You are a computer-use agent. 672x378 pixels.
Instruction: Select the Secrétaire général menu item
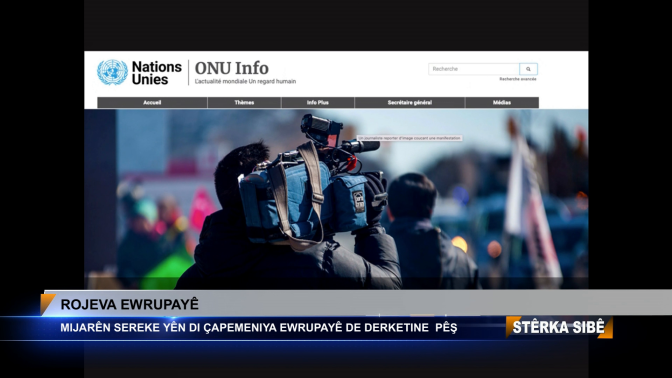click(x=410, y=102)
